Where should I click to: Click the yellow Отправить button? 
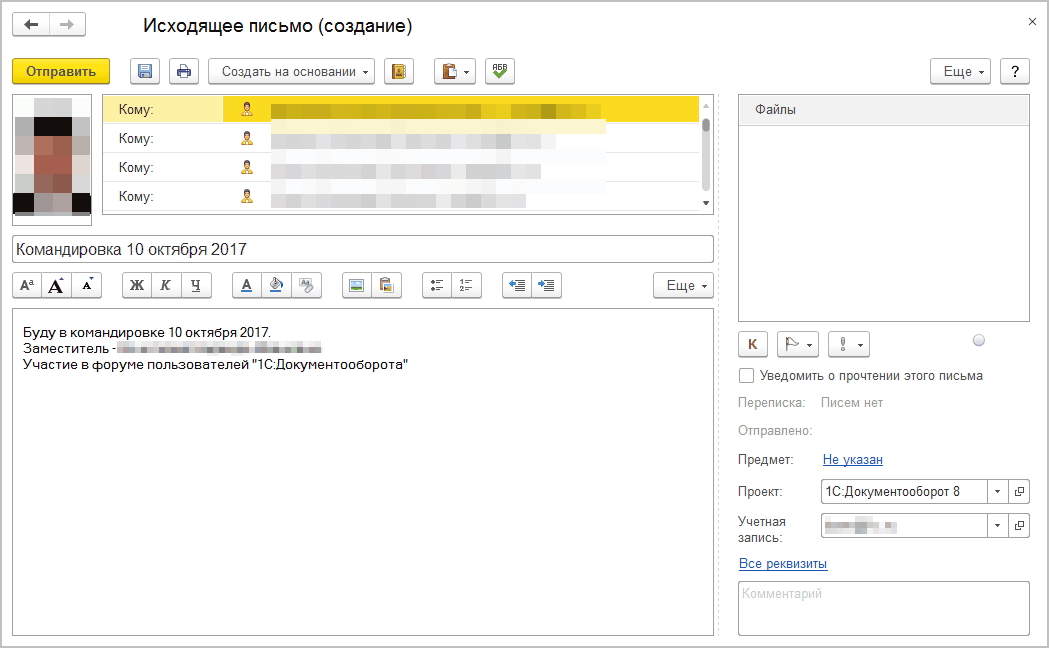61,72
